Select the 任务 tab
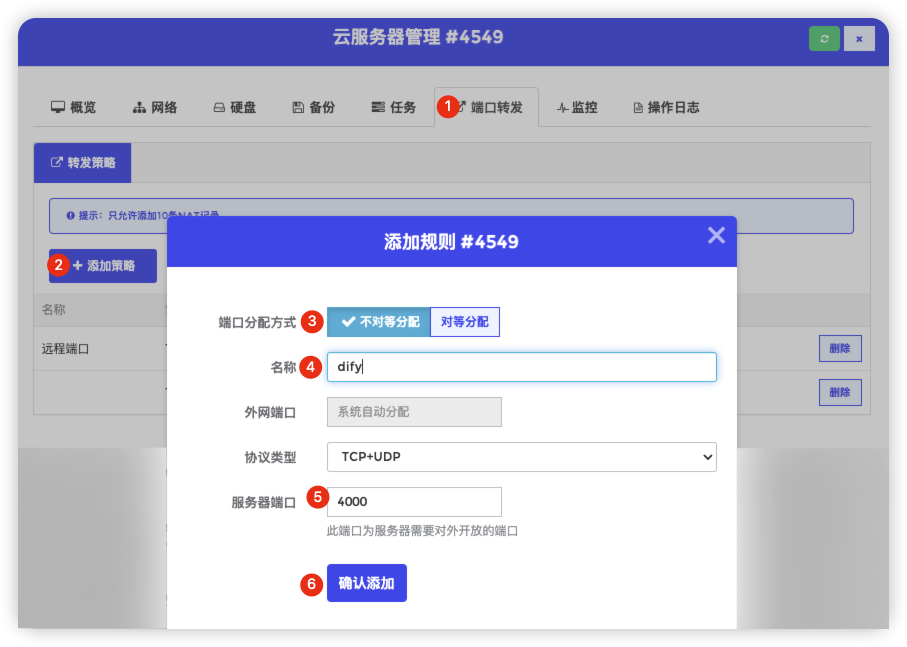This screenshot has height=647, width=907. click(x=394, y=108)
